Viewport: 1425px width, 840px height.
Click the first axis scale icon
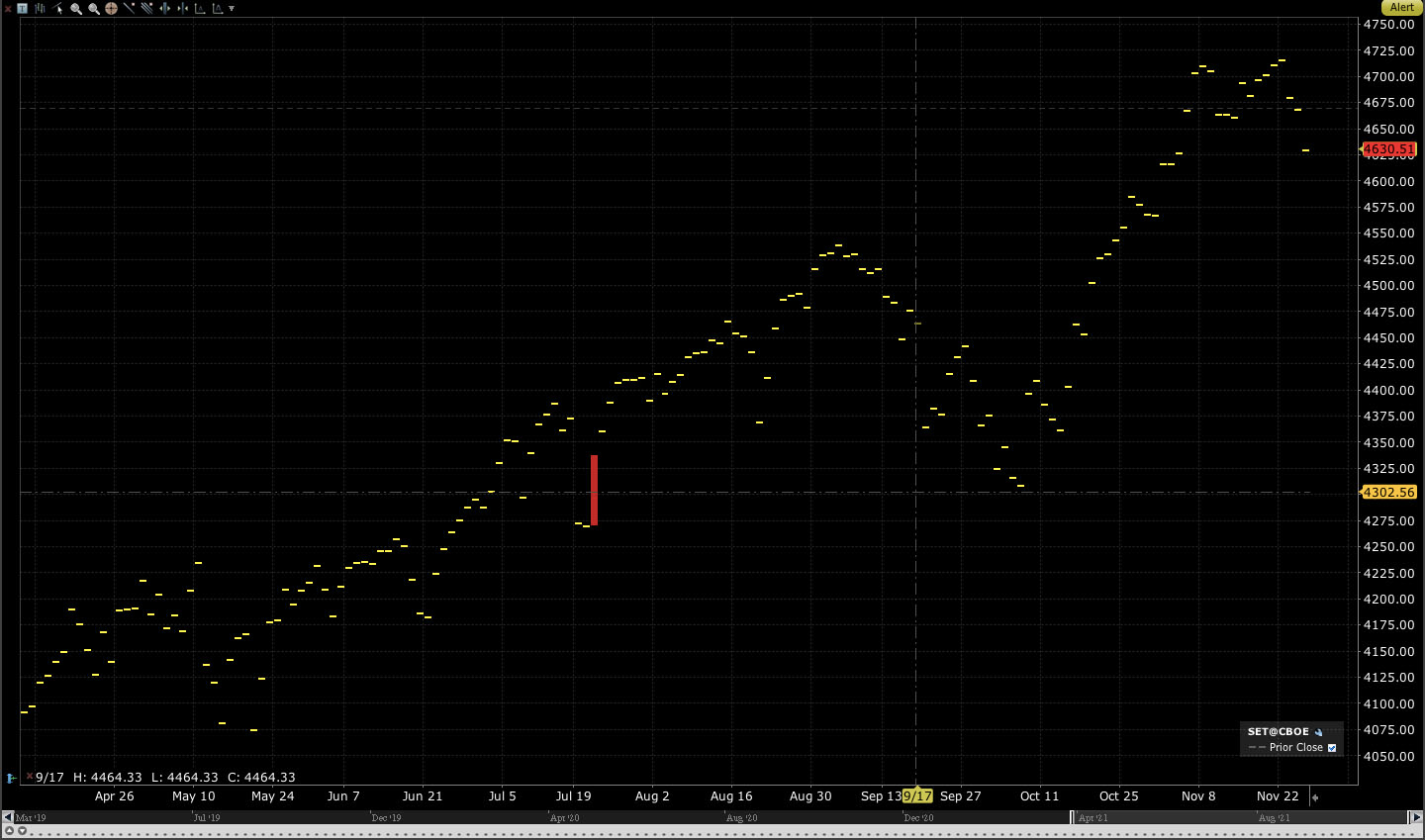pos(200,8)
